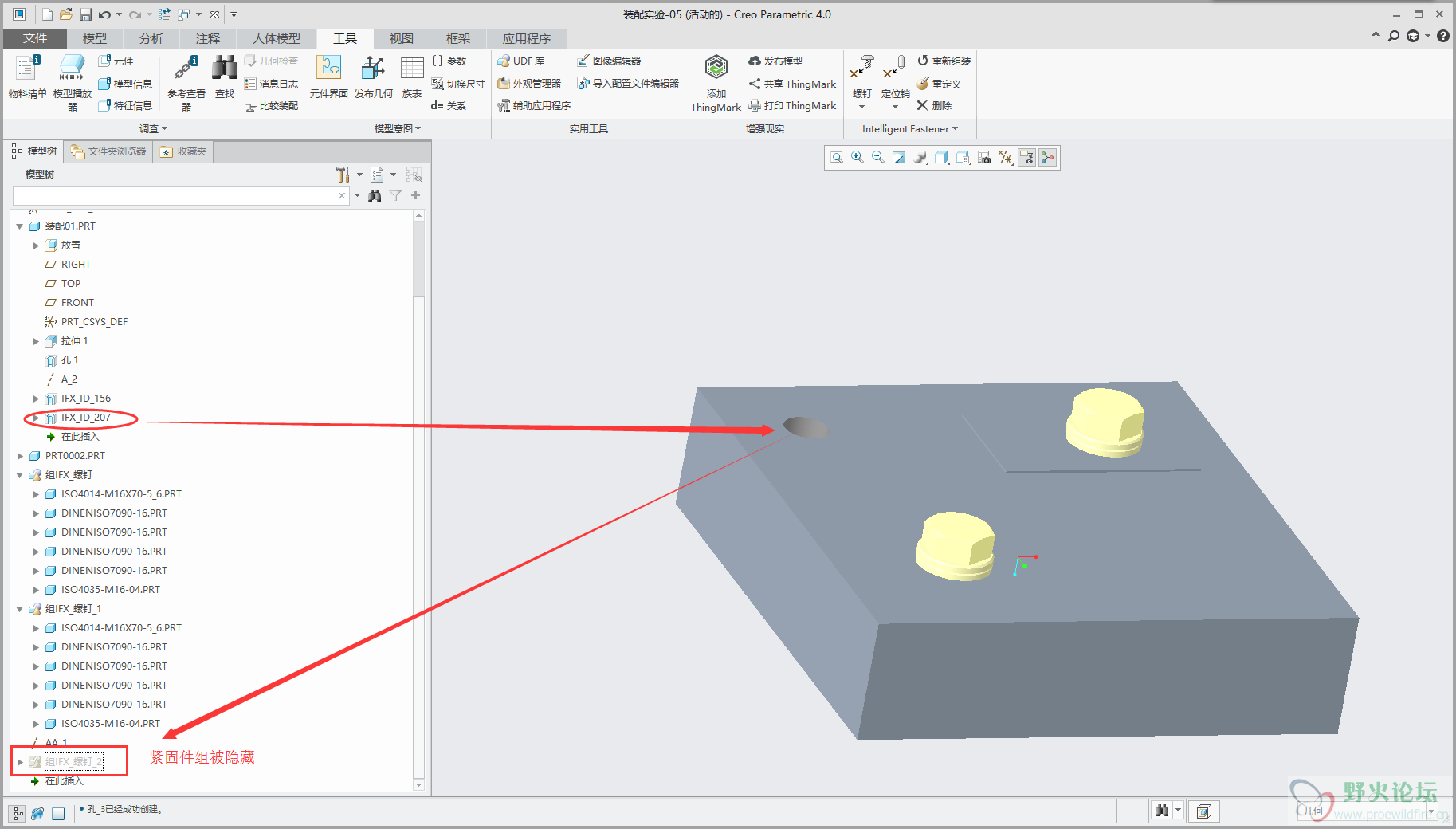This screenshot has width=1456, height=829.
Task: Select the IFX_ID_207 tree item
Action: (x=85, y=418)
